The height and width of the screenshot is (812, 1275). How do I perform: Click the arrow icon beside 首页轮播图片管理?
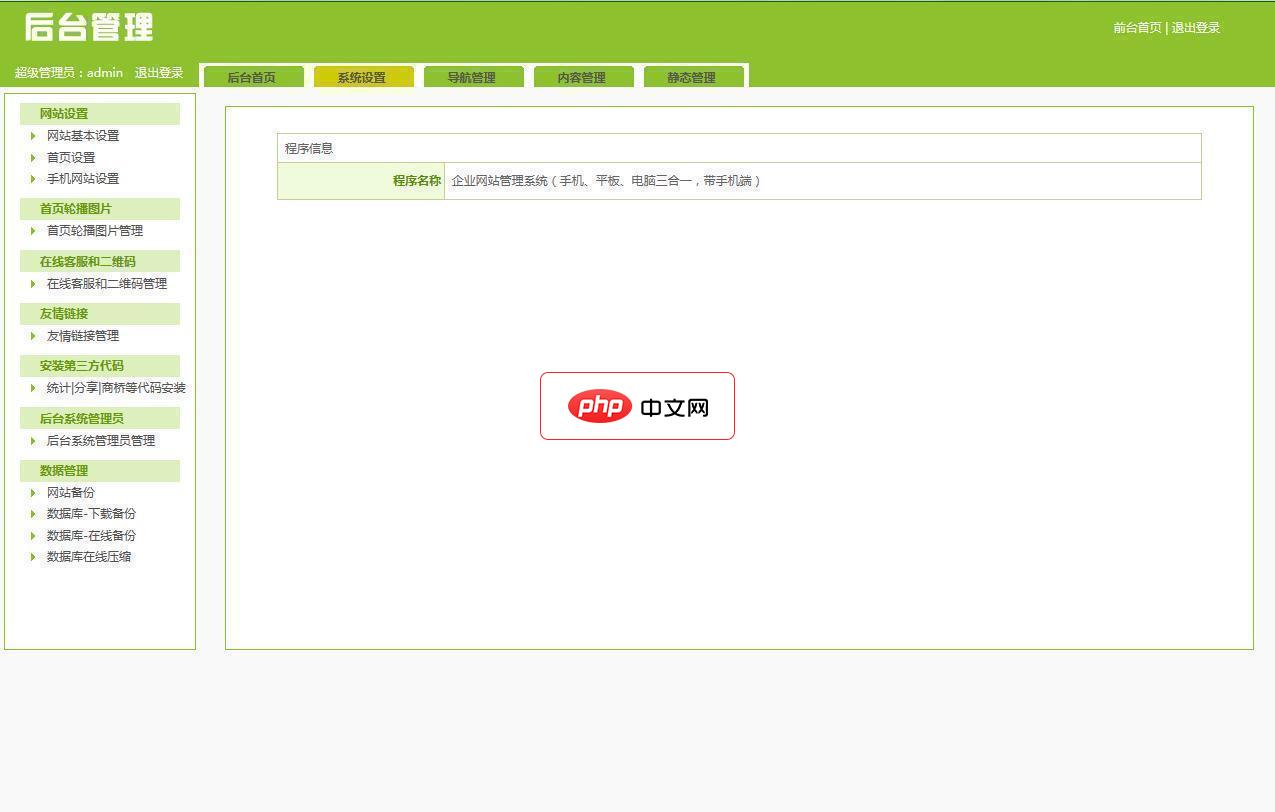[x=33, y=231]
